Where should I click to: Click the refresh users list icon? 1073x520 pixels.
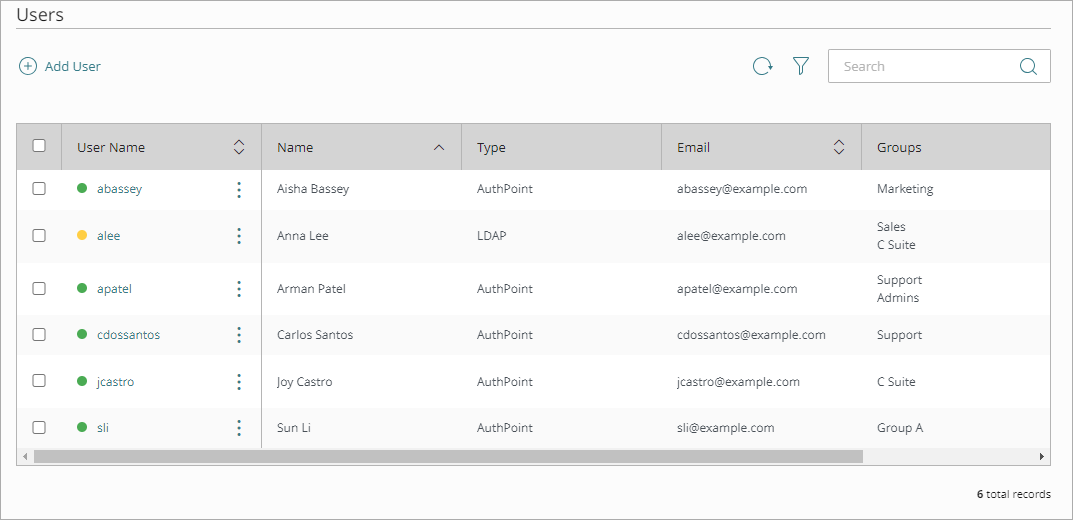tap(762, 67)
